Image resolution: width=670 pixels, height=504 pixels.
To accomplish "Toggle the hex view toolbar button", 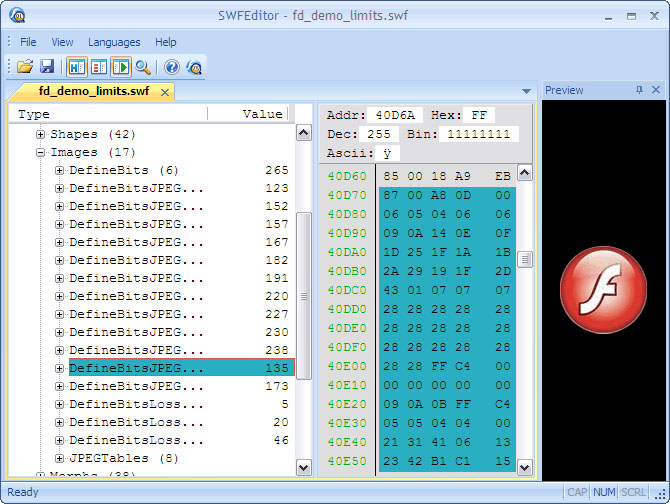I will click(77, 67).
